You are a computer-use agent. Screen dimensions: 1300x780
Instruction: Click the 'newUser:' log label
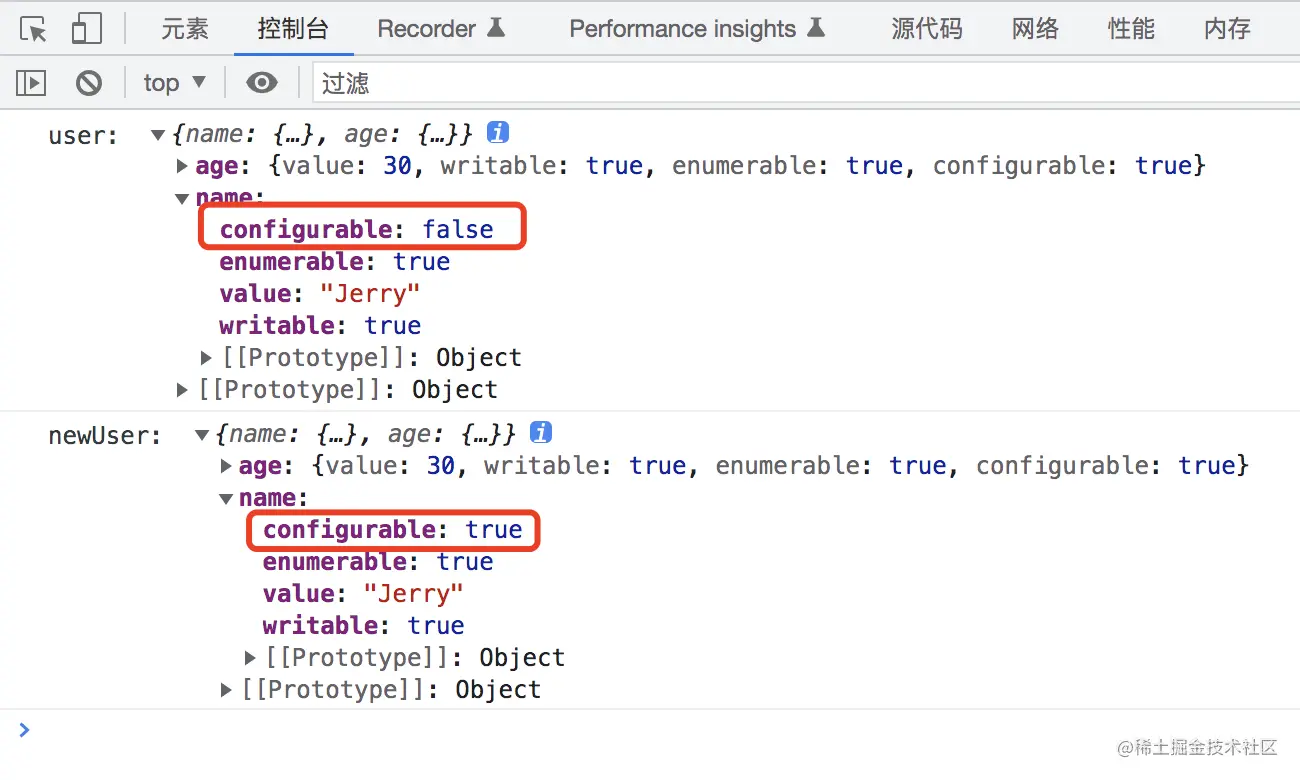tap(105, 435)
